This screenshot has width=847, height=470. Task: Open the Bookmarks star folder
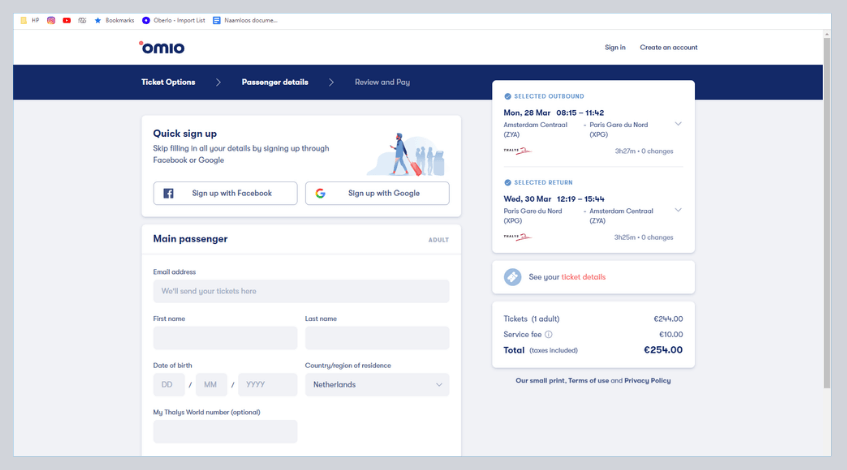click(x=114, y=21)
